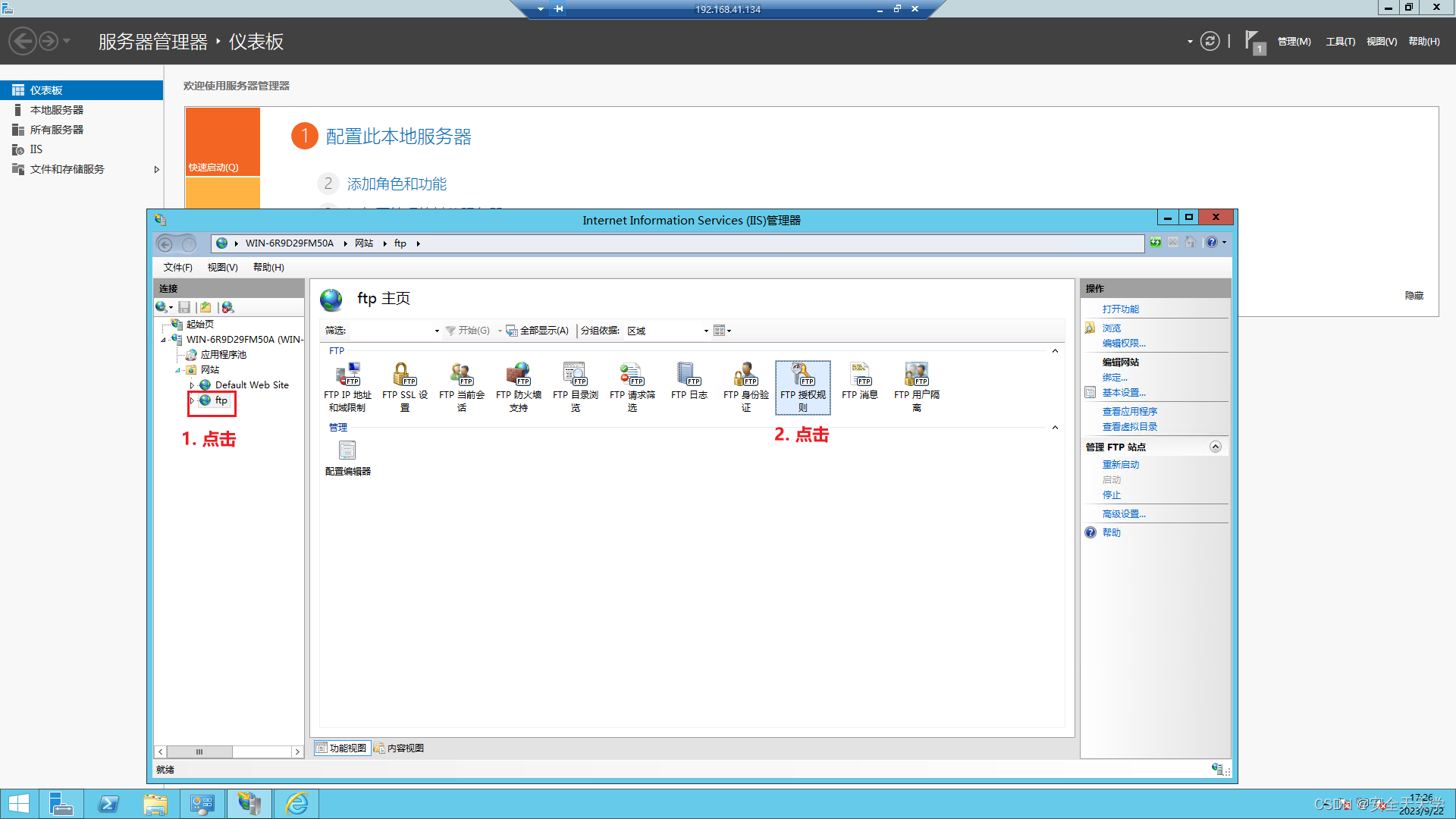Screen dimensions: 1456x819
Task: Open FTP directory browsing icon
Action: pyautogui.click(x=576, y=388)
